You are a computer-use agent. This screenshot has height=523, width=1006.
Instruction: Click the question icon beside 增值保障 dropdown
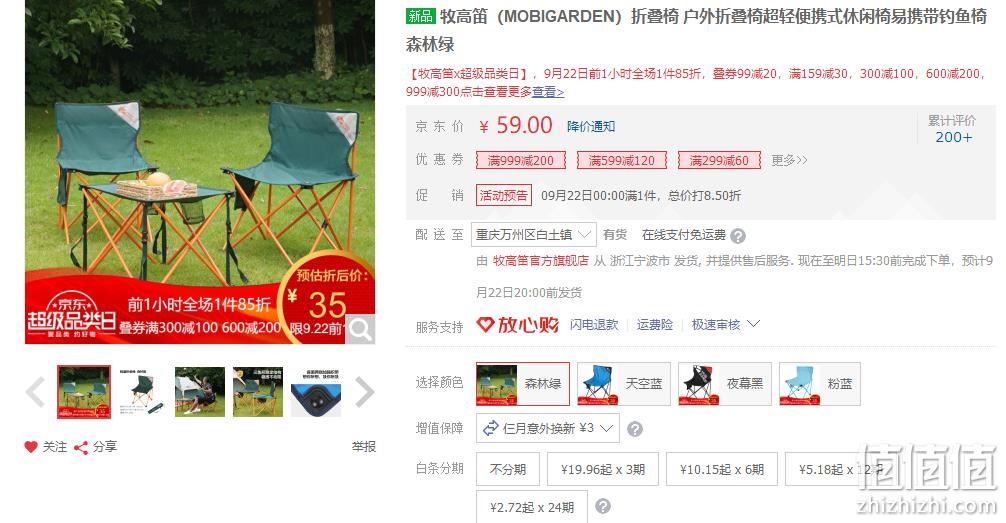coord(635,429)
